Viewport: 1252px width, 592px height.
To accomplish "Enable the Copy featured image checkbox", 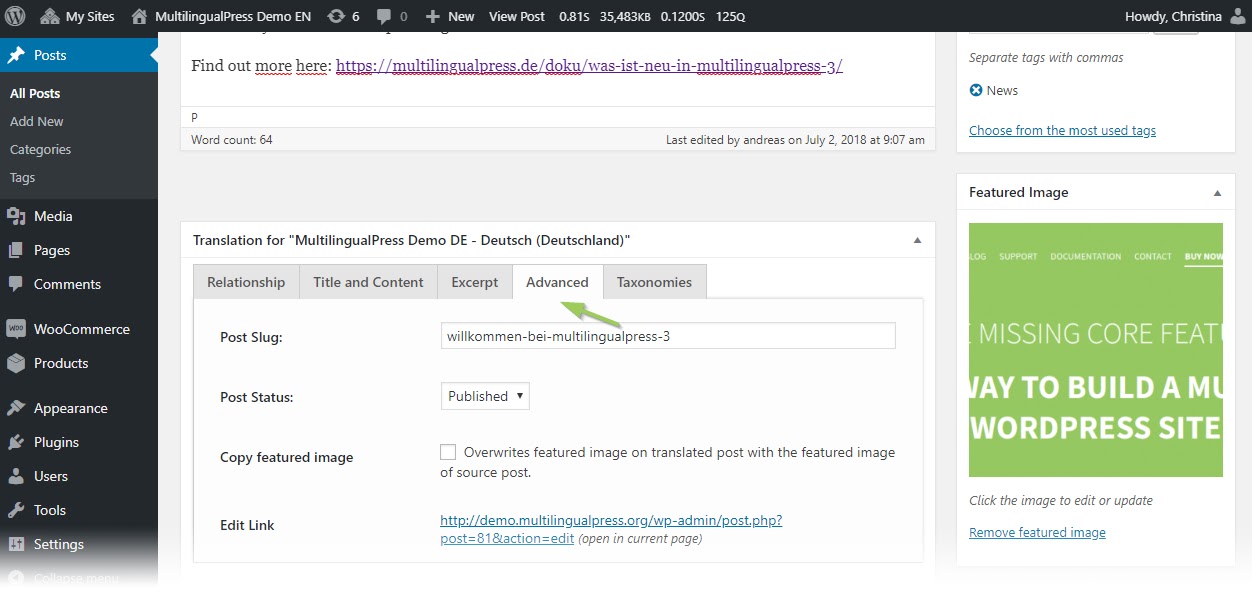I will [448, 451].
